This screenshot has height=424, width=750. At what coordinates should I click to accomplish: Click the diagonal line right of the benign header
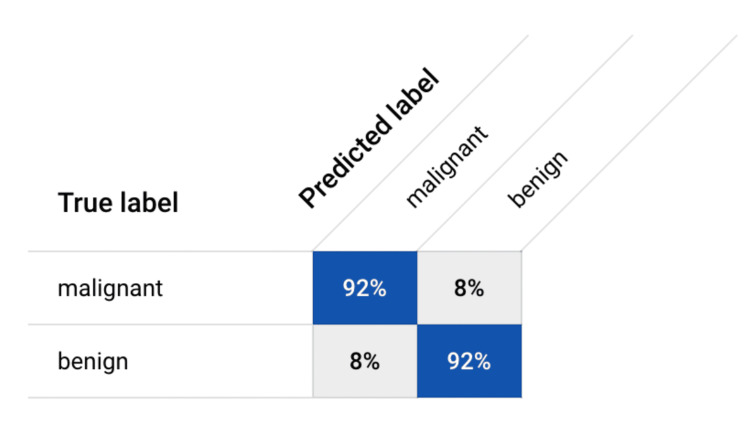point(629,143)
